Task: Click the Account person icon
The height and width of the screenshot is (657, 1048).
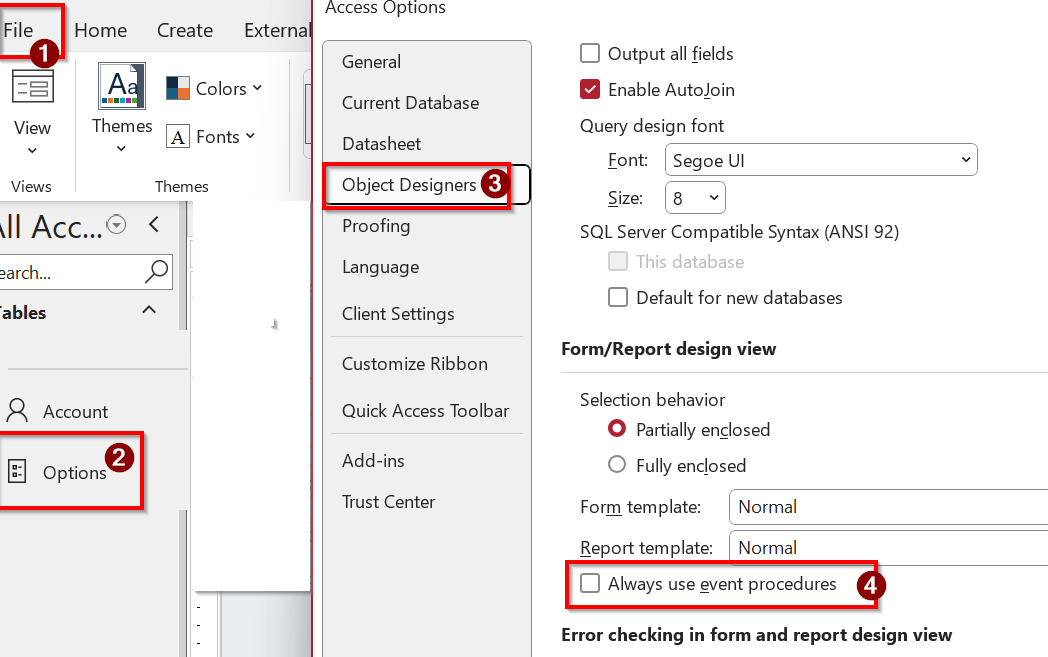Action: [17, 410]
